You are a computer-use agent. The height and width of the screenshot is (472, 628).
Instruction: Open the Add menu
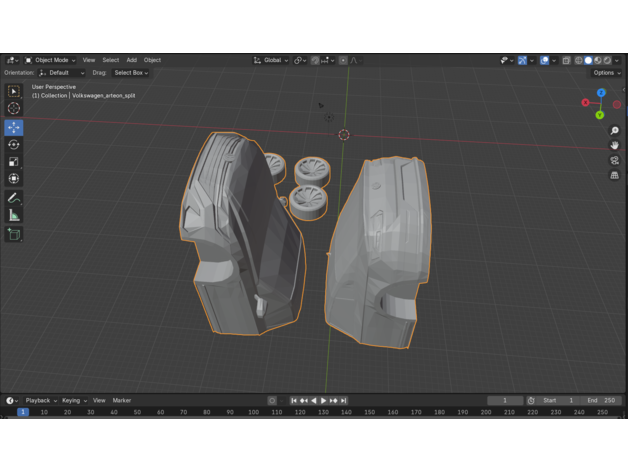131,60
